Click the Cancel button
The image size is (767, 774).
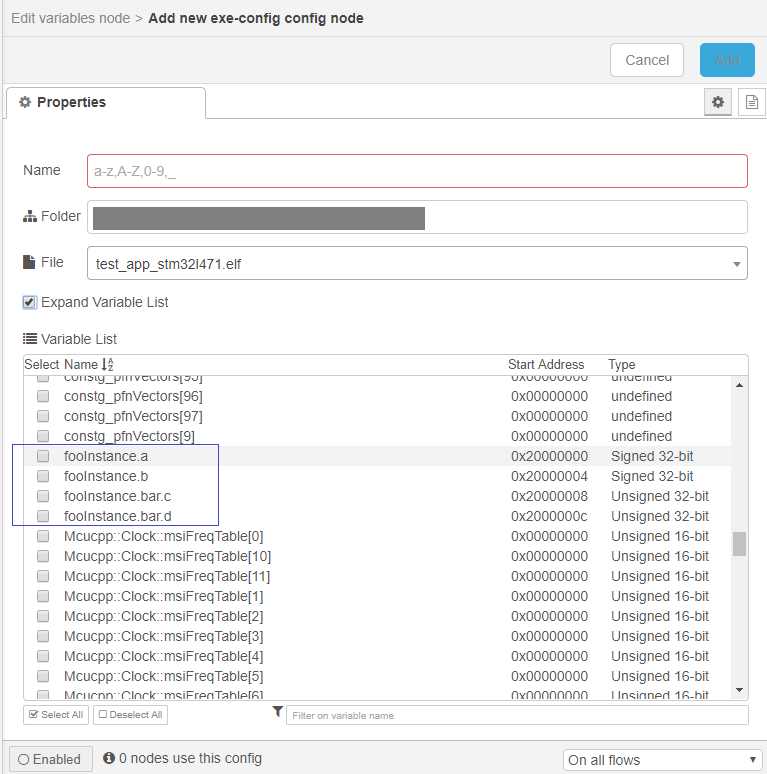point(647,60)
